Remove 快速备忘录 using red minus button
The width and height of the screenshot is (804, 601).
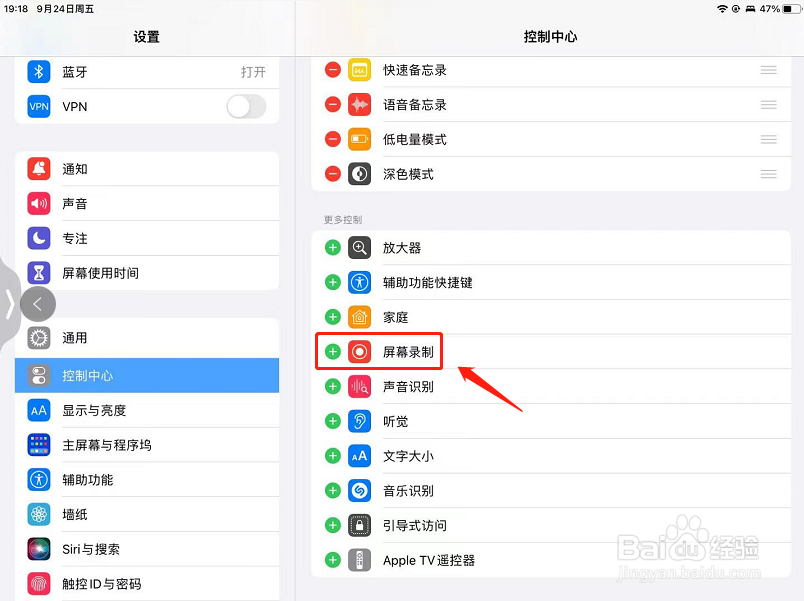click(333, 70)
